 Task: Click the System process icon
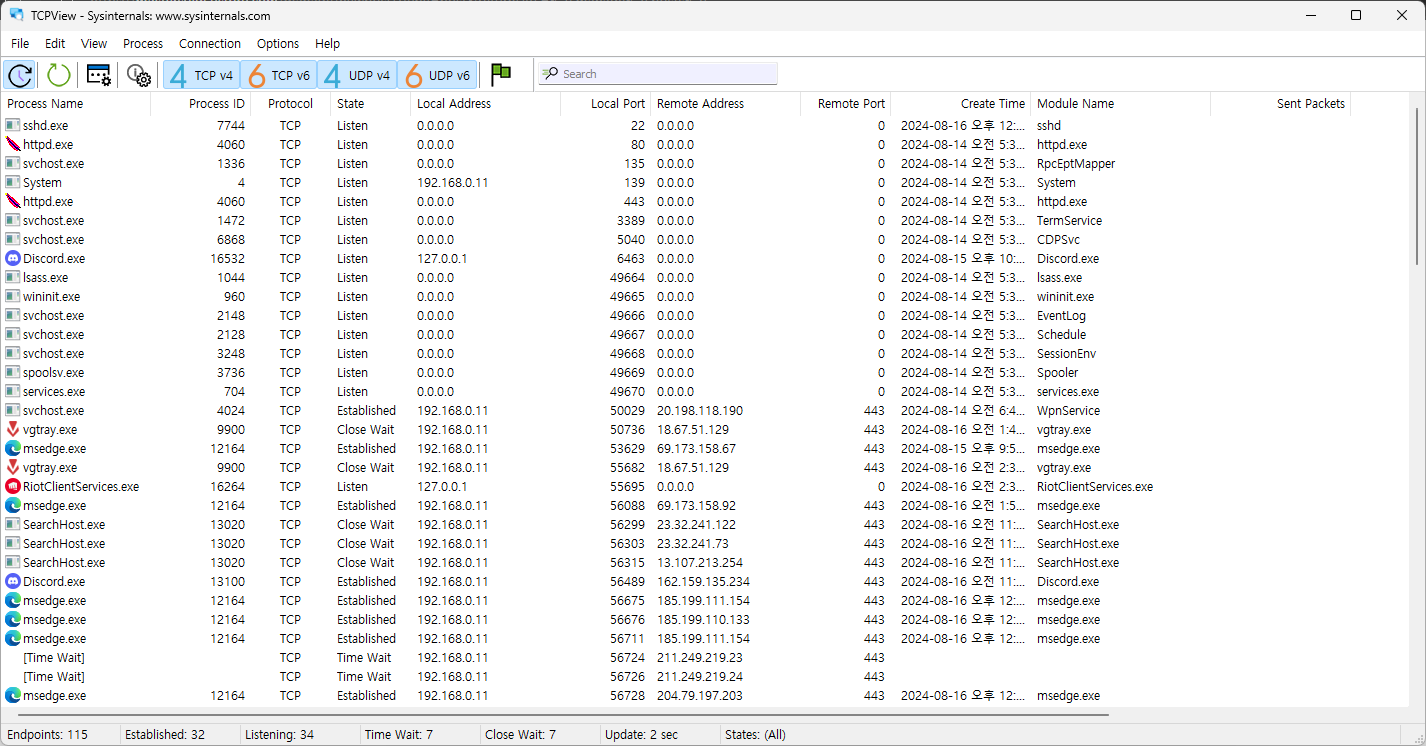point(13,182)
